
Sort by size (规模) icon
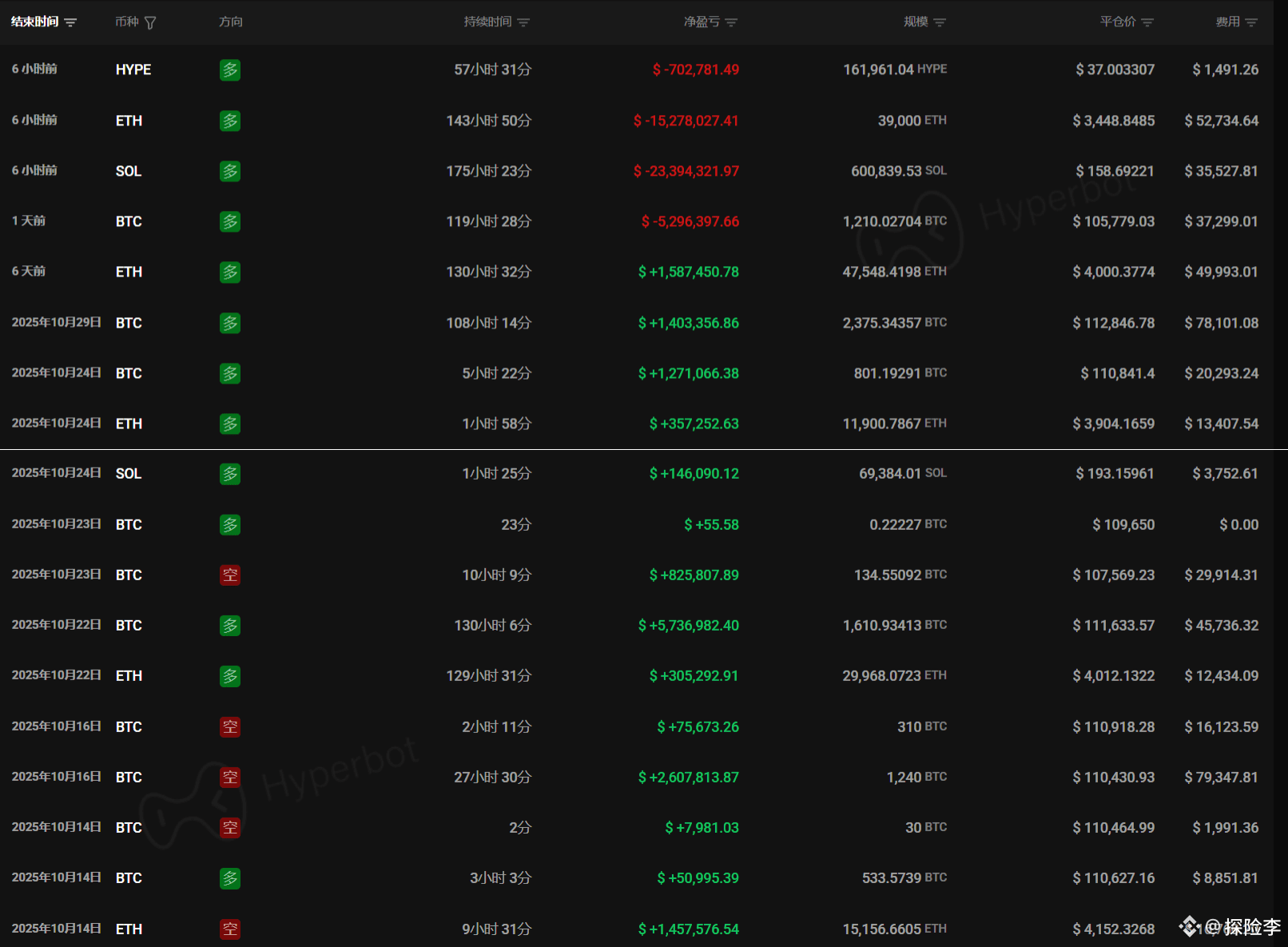(940, 22)
